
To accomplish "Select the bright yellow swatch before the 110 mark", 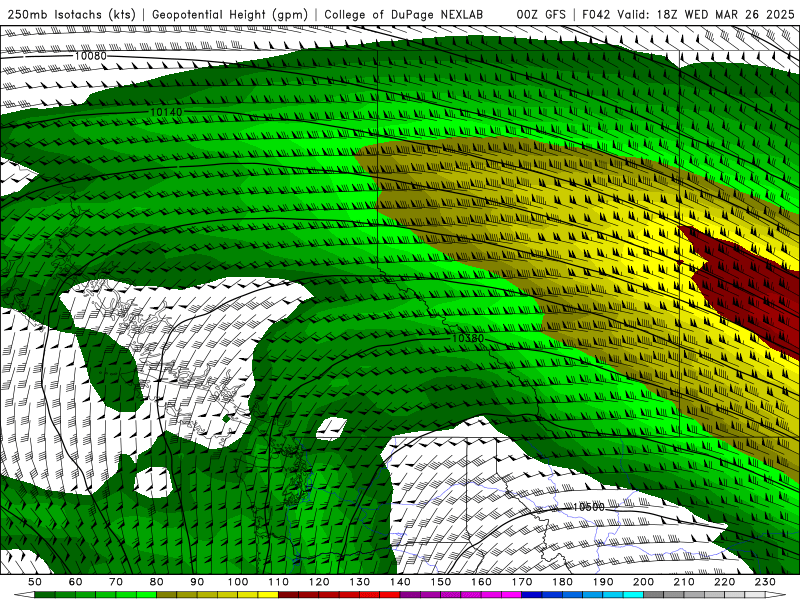I will coord(268,595).
